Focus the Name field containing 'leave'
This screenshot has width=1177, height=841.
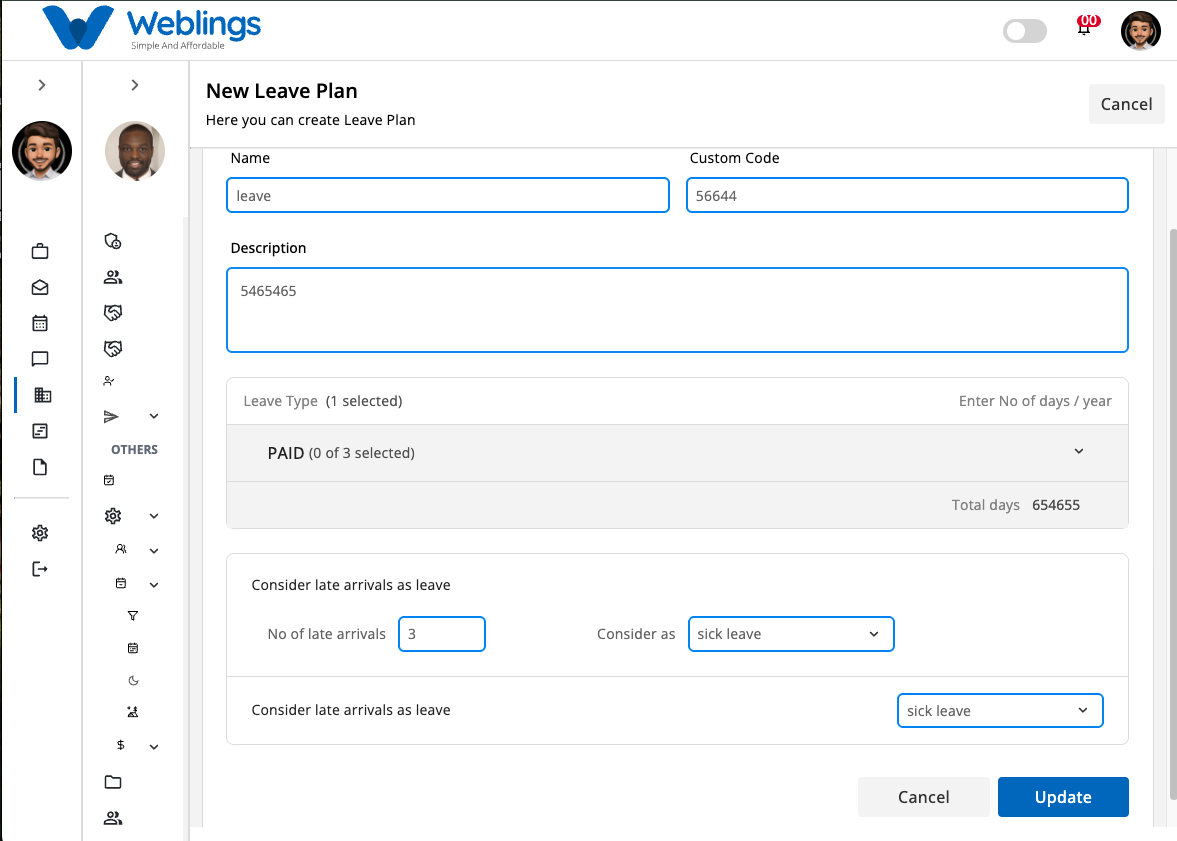pyautogui.click(x=447, y=195)
